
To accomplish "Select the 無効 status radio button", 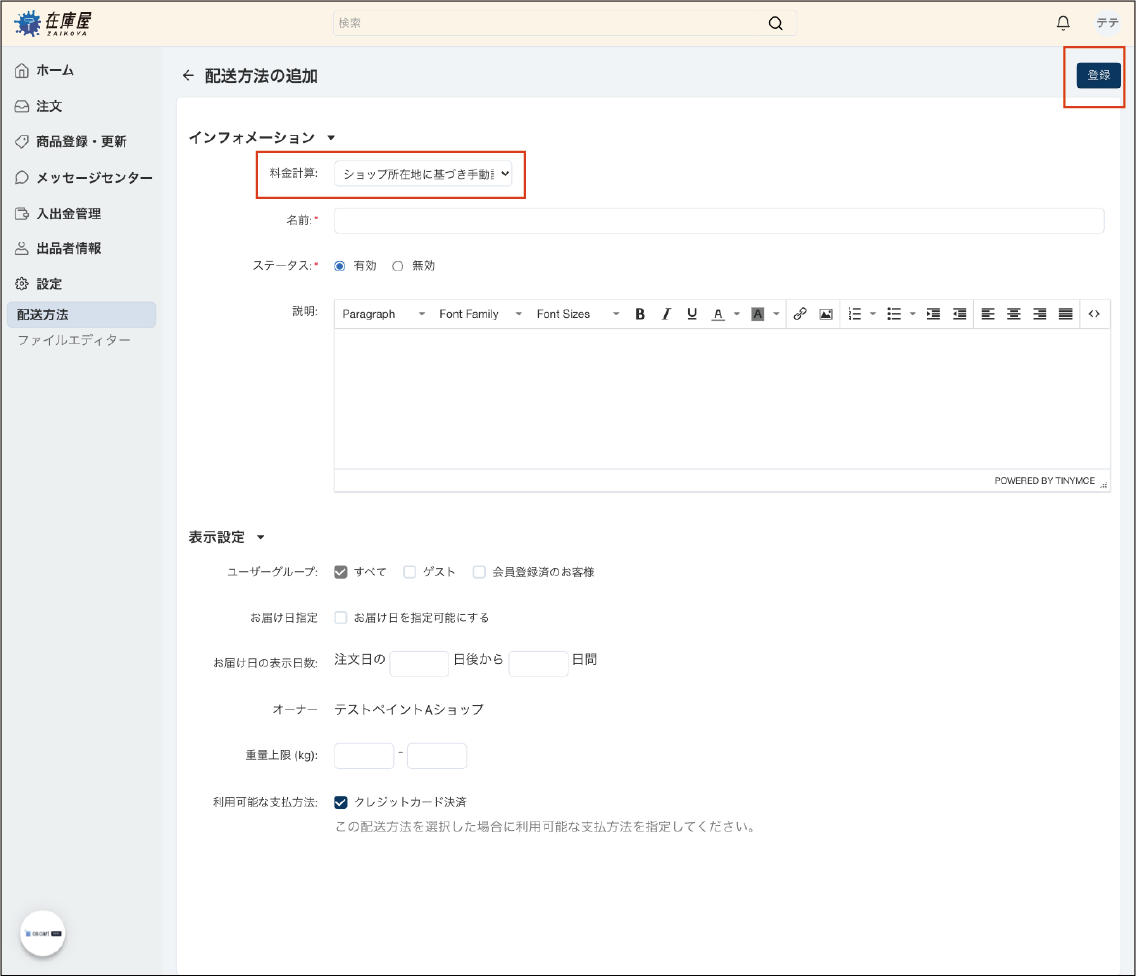I will pyautogui.click(x=398, y=266).
